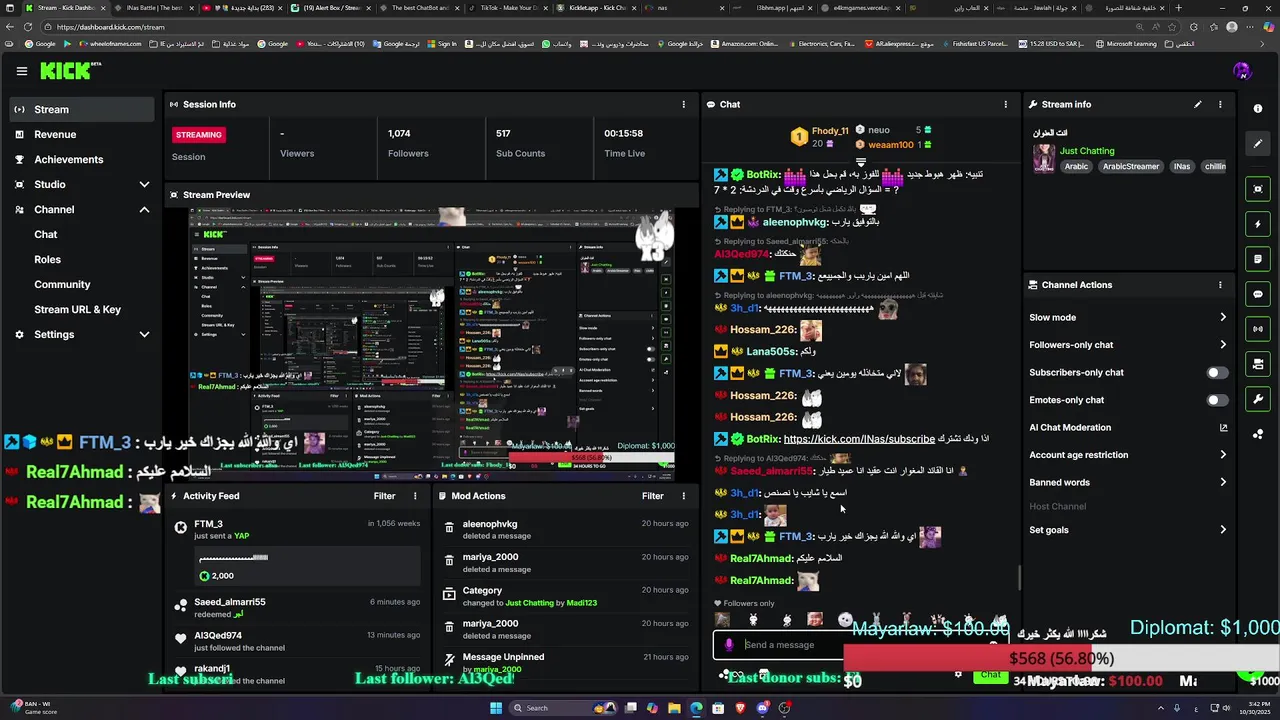
Task: Click the Windows Start button
Action: tap(495, 708)
